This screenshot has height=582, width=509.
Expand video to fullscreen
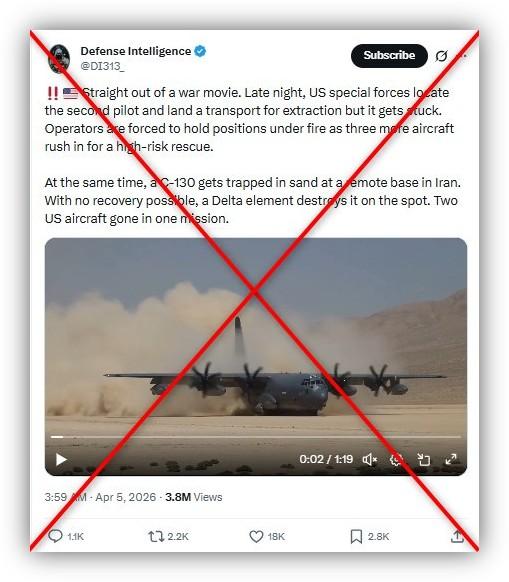pyautogui.click(x=451, y=460)
